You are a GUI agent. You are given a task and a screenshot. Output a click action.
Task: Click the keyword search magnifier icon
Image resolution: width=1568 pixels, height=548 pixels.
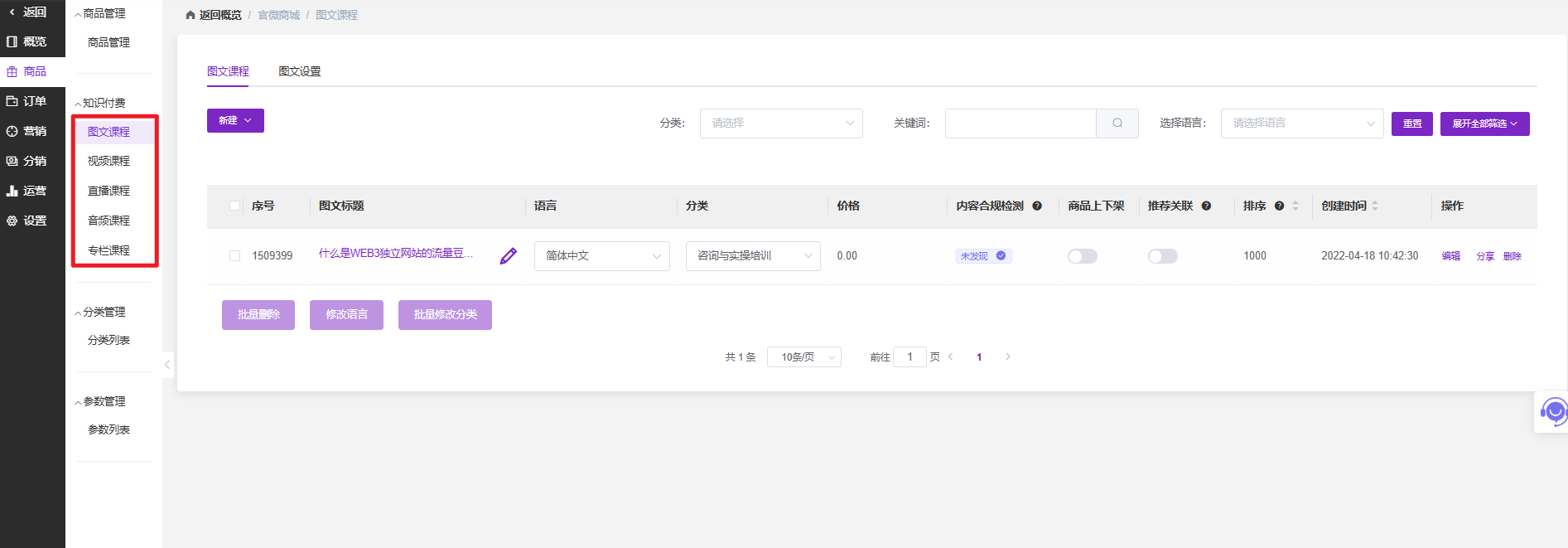point(1117,124)
